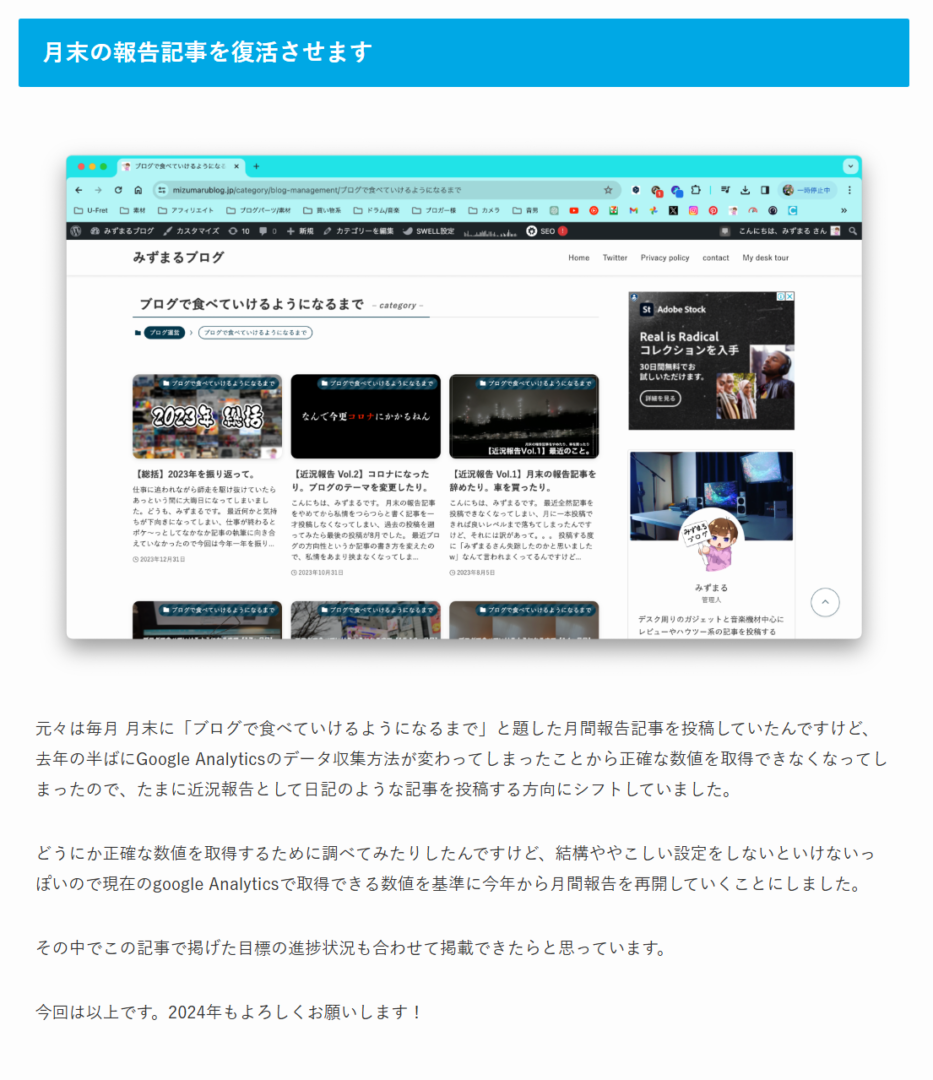Open the YouTube bookmark icon
Image resolution: width=933 pixels, height=1080 pixels.
[574, 211]
